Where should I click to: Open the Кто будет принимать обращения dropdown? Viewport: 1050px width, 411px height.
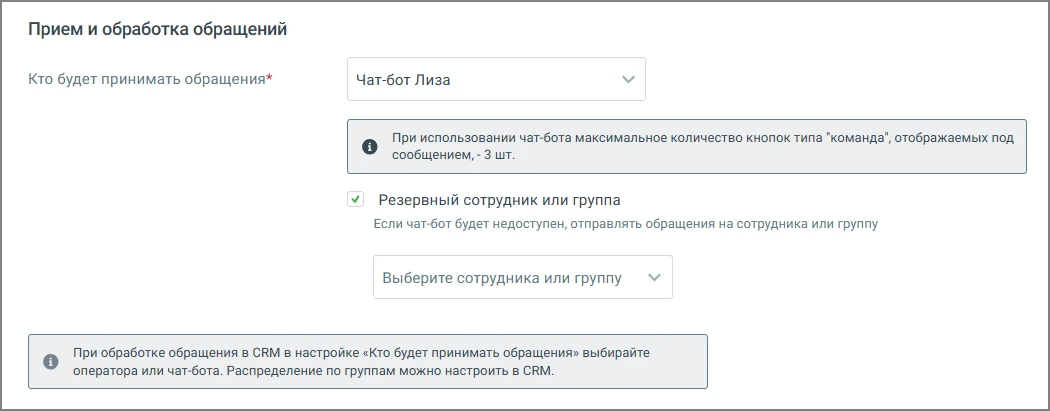pyautogui.click(x=496, y=79)
